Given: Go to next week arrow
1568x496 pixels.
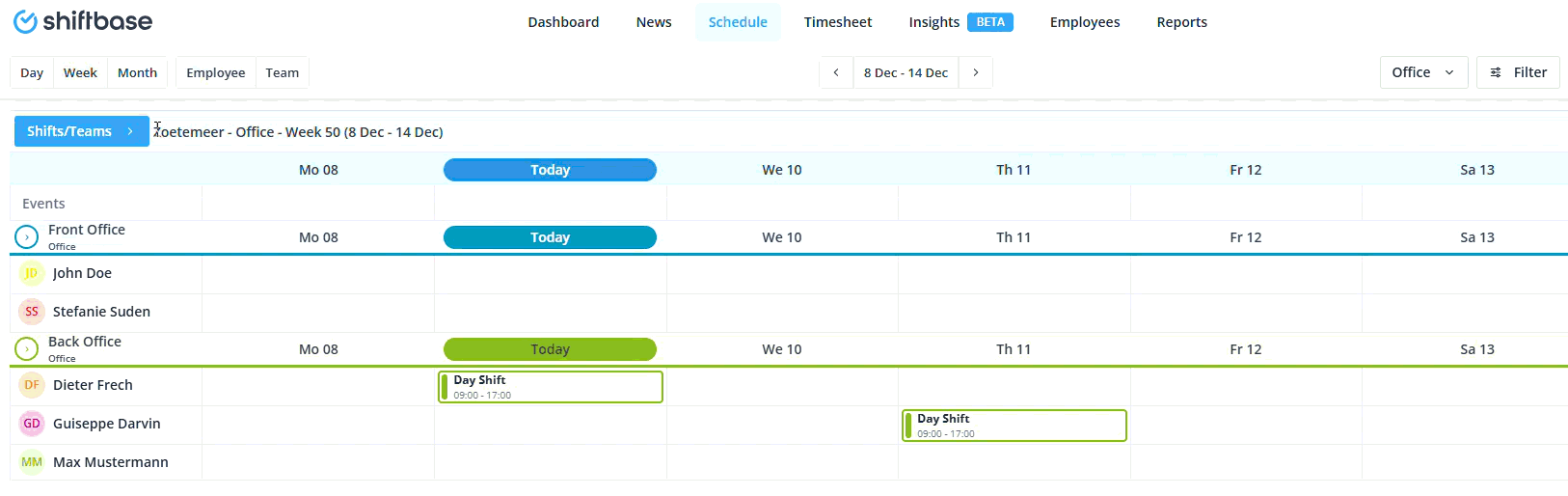Looking at the screenshot, I should coord(976,72).
